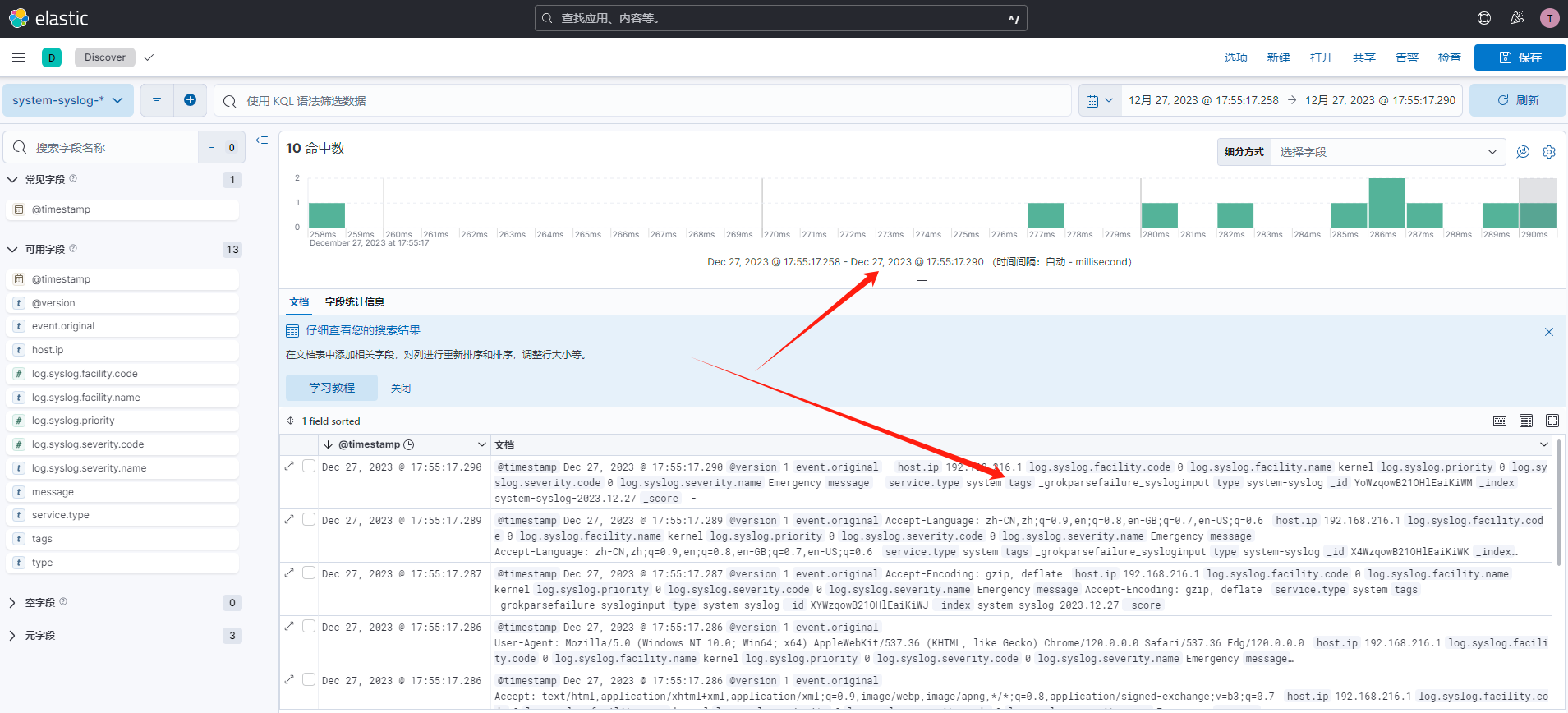Open the field type filter
The width and height of the screenshot is (1568, 713).
click(222, 148)
